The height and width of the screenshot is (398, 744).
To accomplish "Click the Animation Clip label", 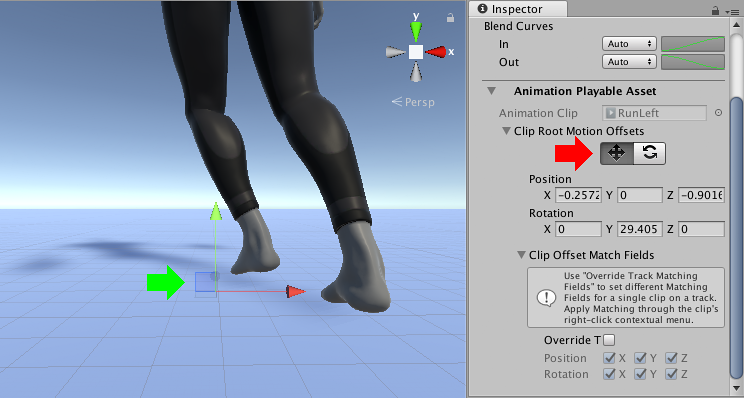I will tap(538, 113).
